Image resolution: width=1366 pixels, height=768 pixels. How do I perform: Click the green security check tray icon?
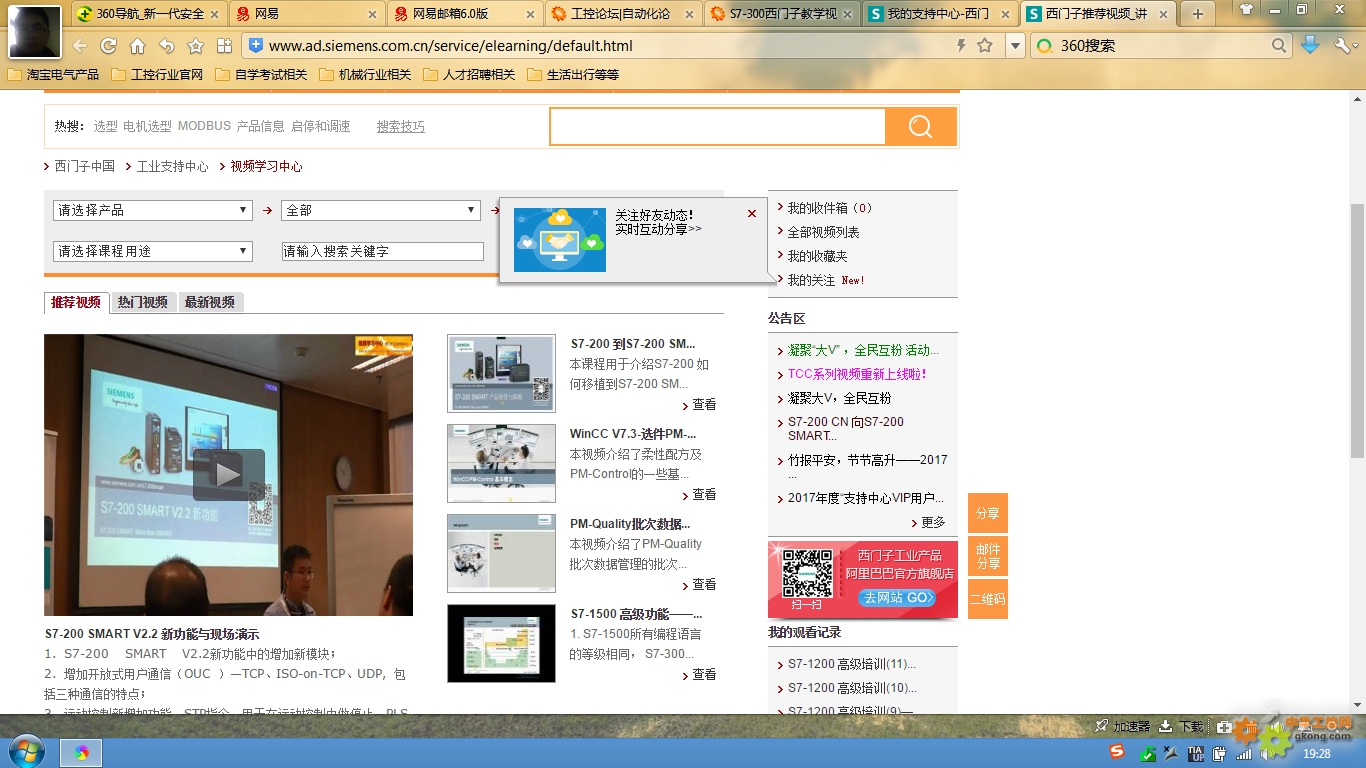click(1149, 754)
